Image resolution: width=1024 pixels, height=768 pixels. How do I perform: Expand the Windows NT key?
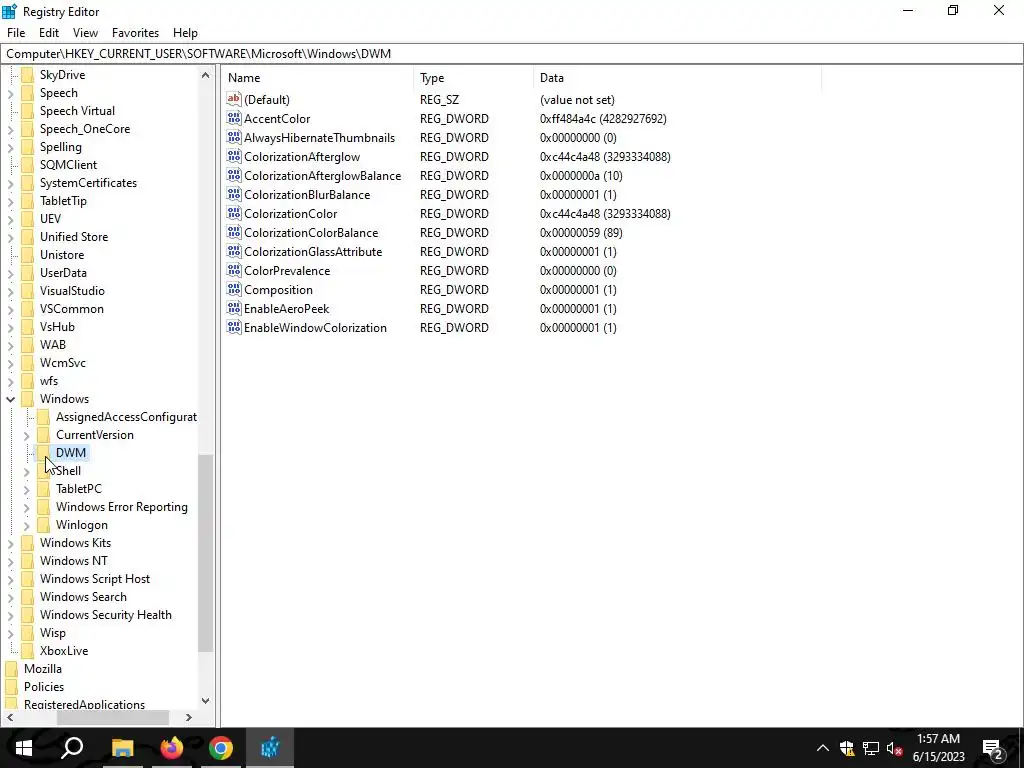click(x=10, y=561)
